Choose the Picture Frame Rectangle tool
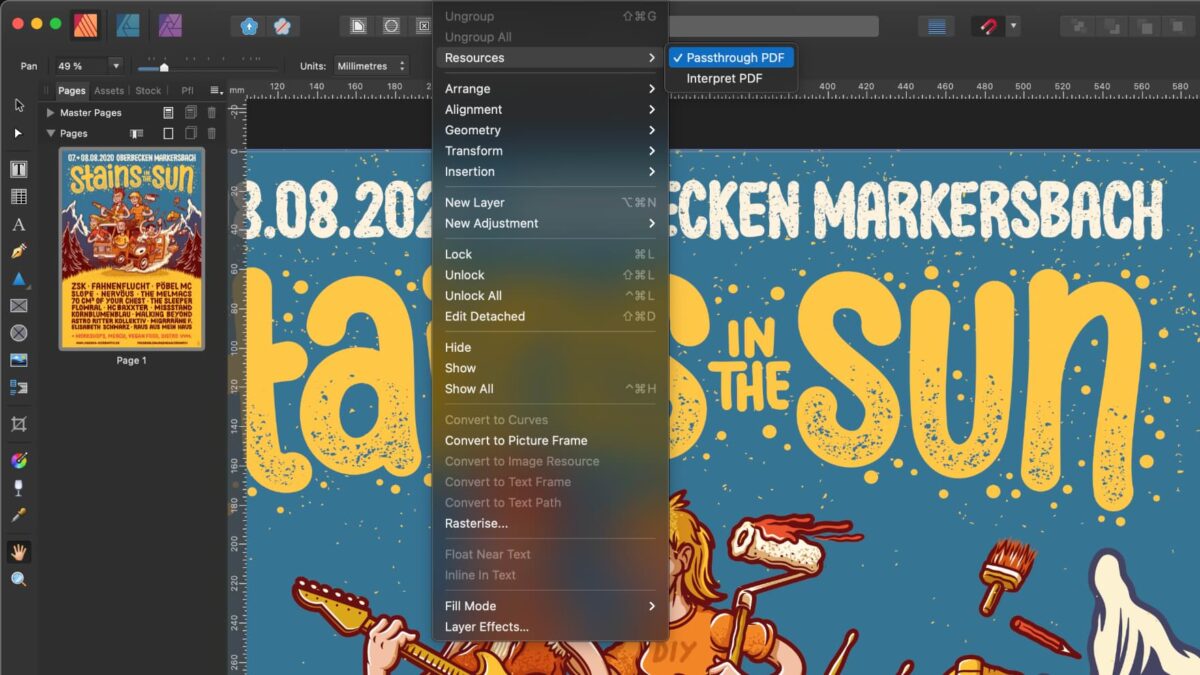 [19, 306]
